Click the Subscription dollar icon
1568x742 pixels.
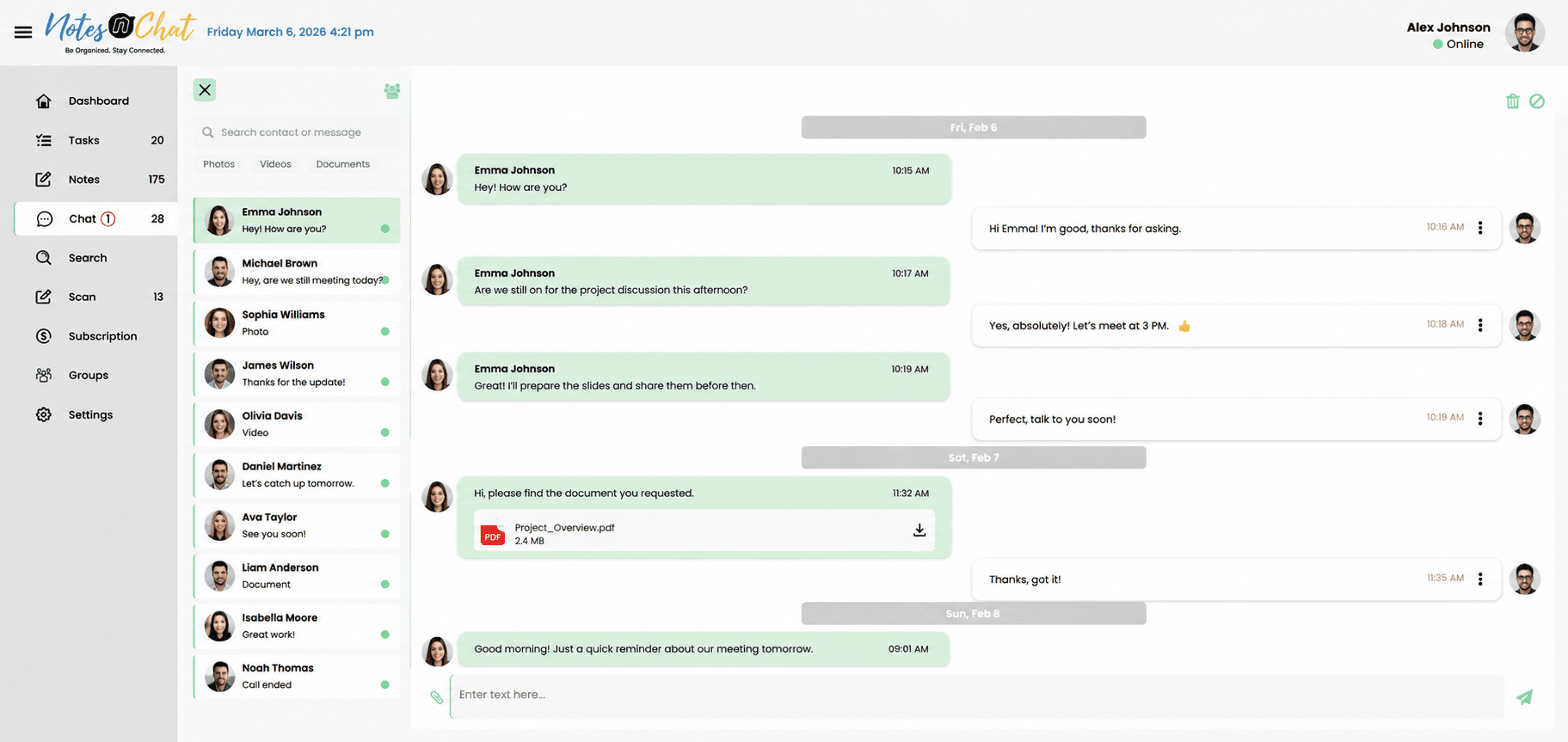(x=44, y=336)
